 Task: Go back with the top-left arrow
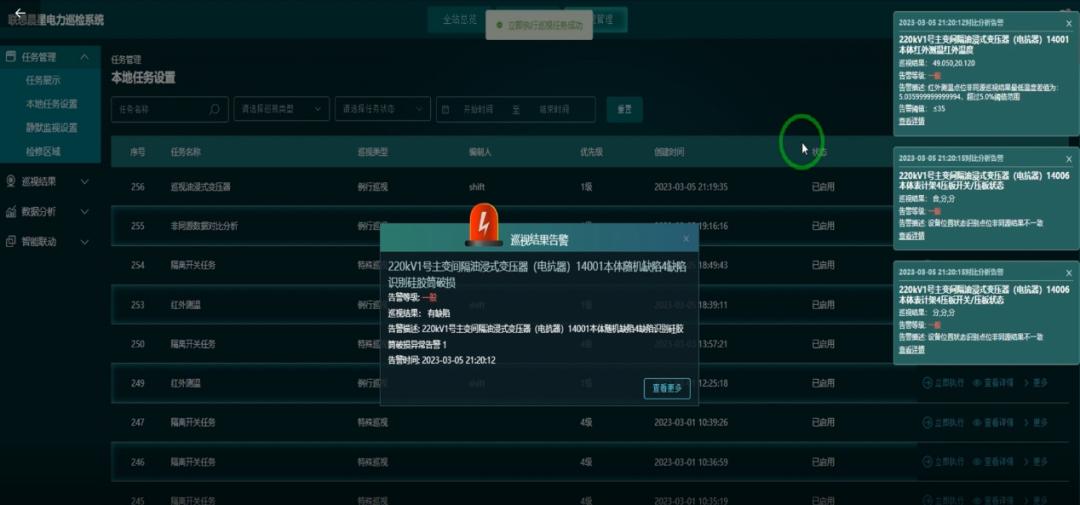pos(19,12)
